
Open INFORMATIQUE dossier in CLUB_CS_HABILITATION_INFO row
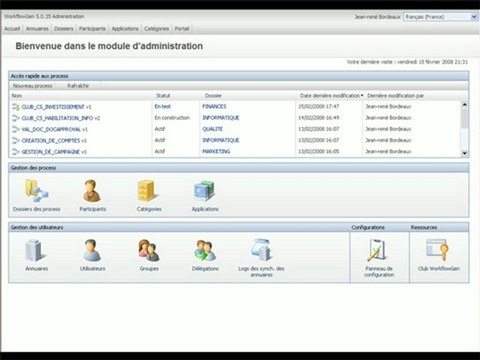[x=221, y=118]
